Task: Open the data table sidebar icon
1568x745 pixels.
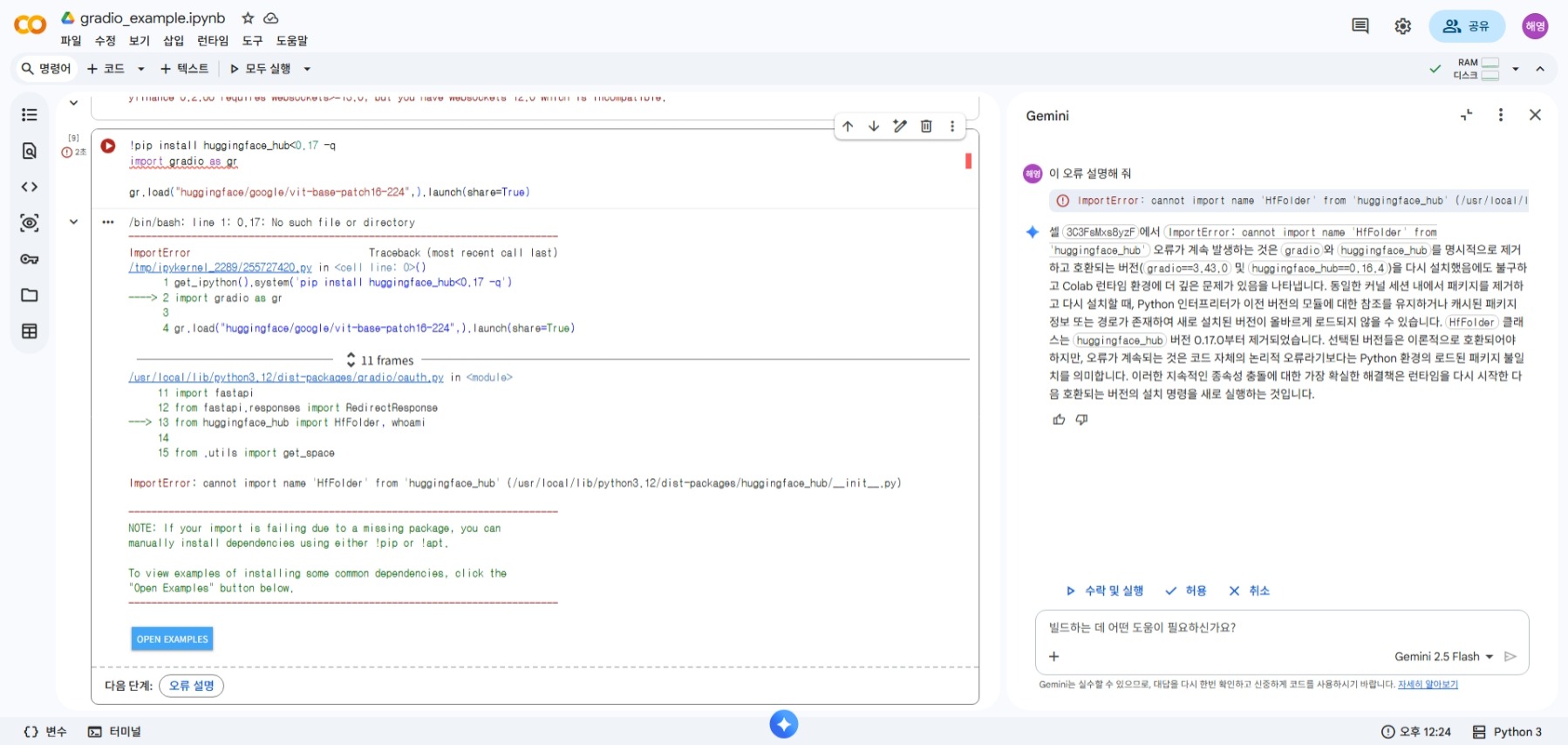Action: click(30, 331)
